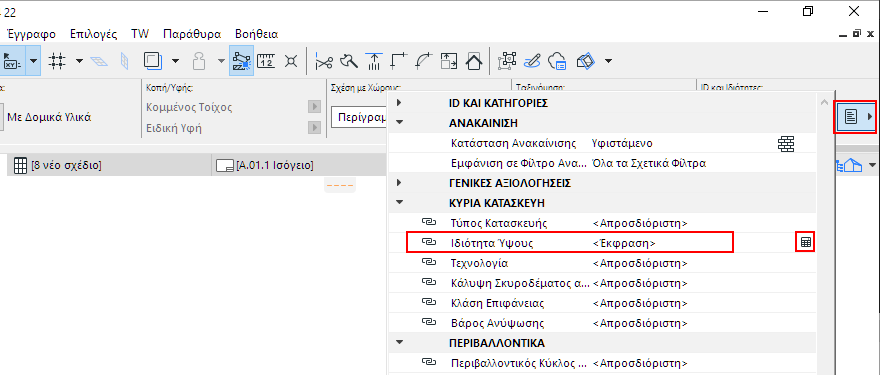This screenshot has height=375, width=880.
Task: Open the Παράθυρα menu
Action: pyautogui.click(x=192, y=34)
